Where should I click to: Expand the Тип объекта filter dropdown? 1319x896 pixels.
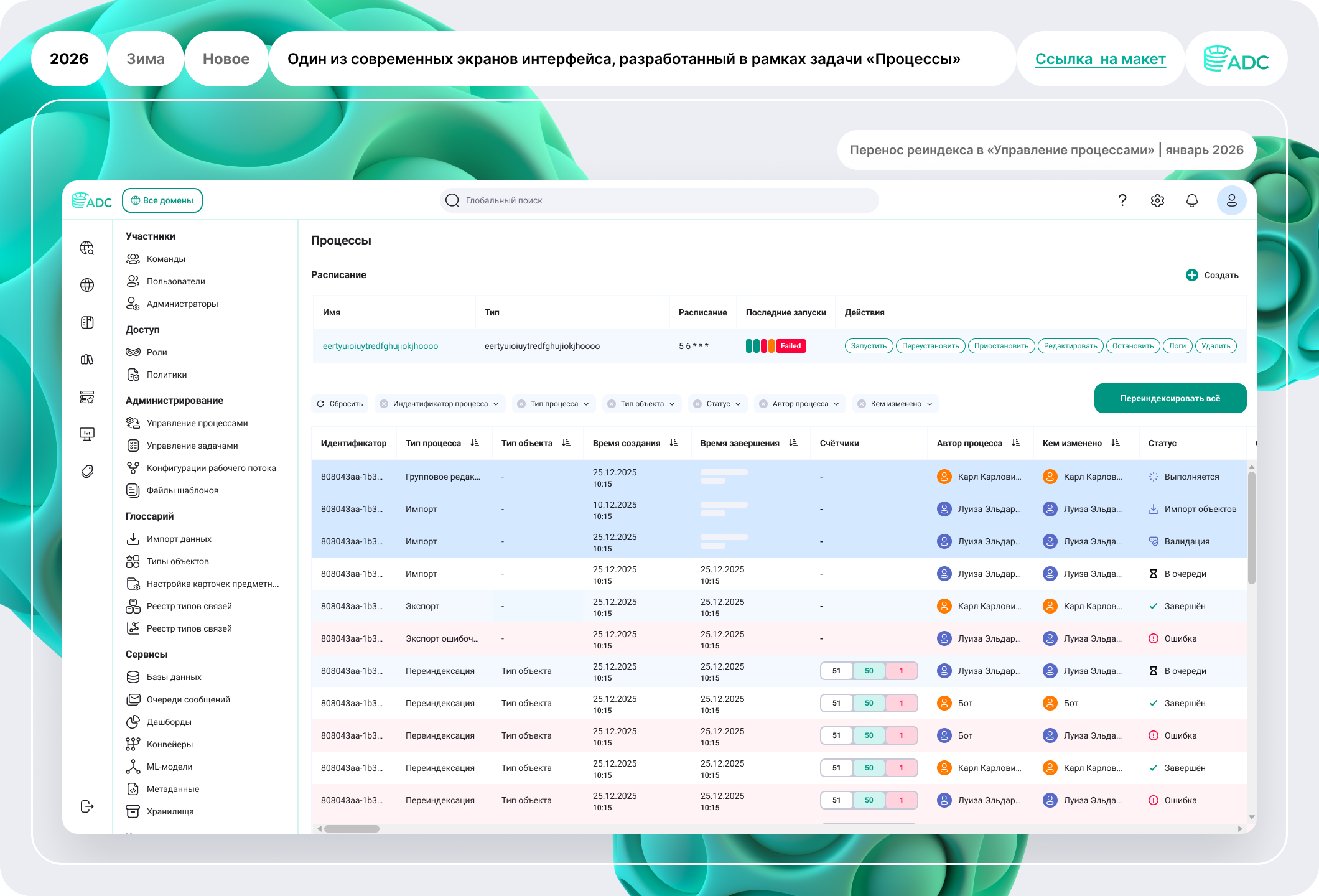pos(672,404)
